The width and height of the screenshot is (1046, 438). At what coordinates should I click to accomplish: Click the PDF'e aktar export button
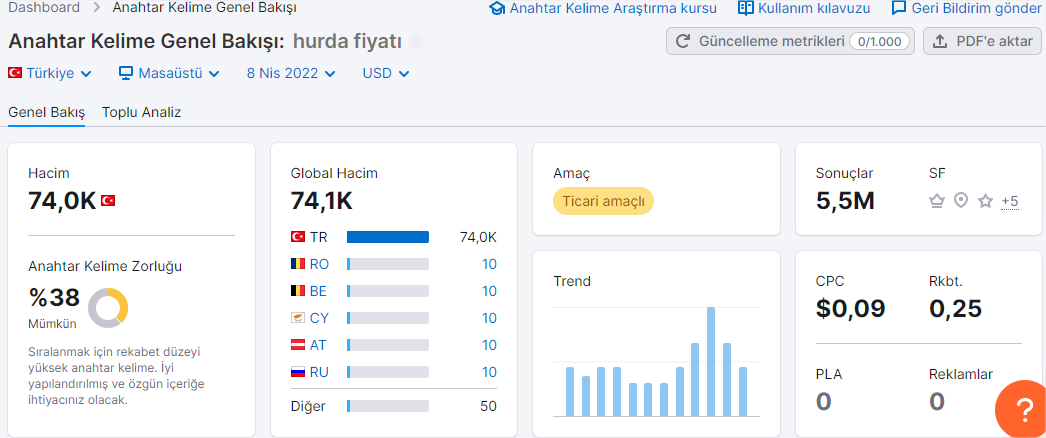click(x=983, y=41)
